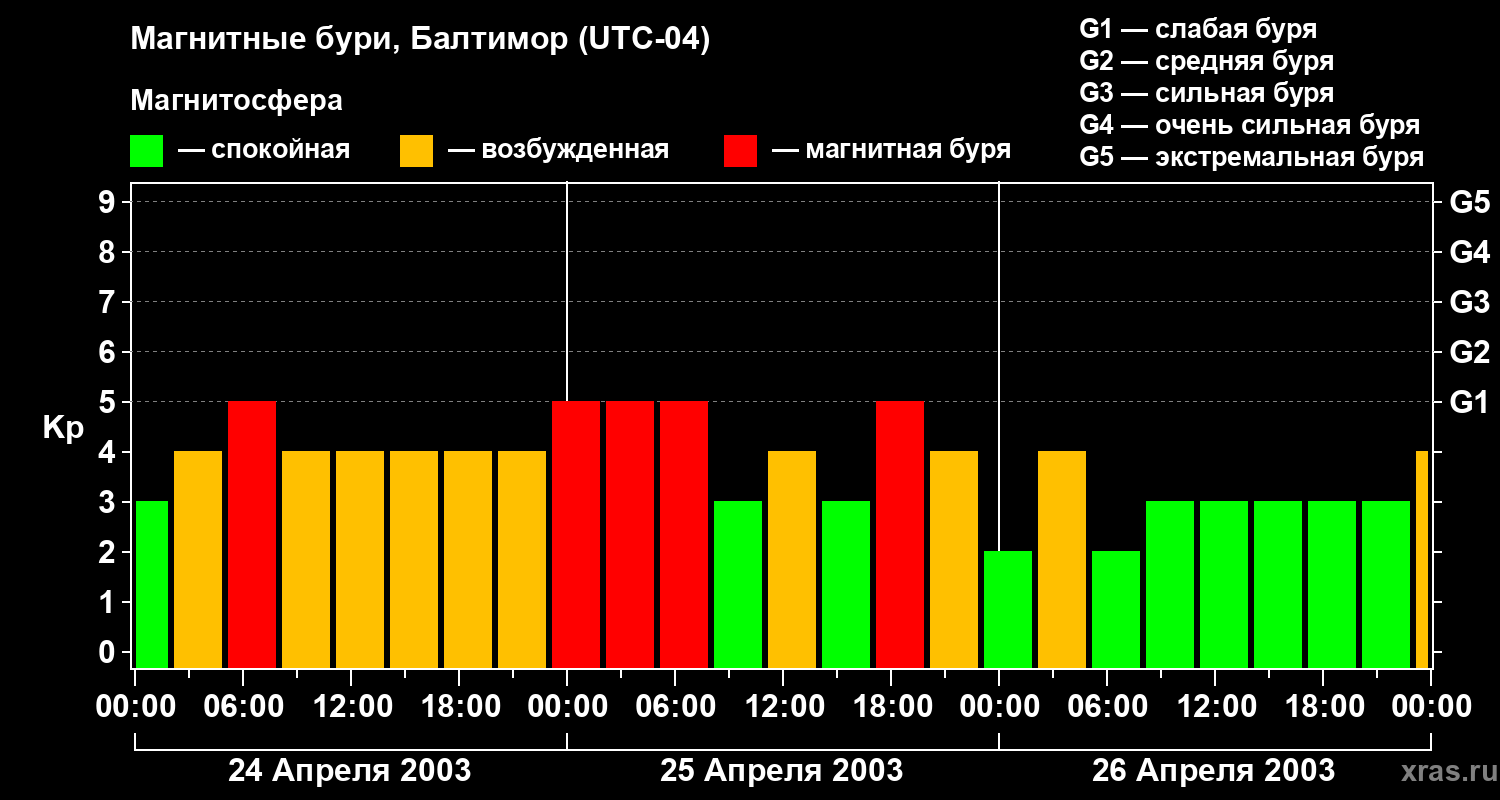Click the first green bar of 26 April
This screenshot has width=1500, height=800.
[1008, 609]
